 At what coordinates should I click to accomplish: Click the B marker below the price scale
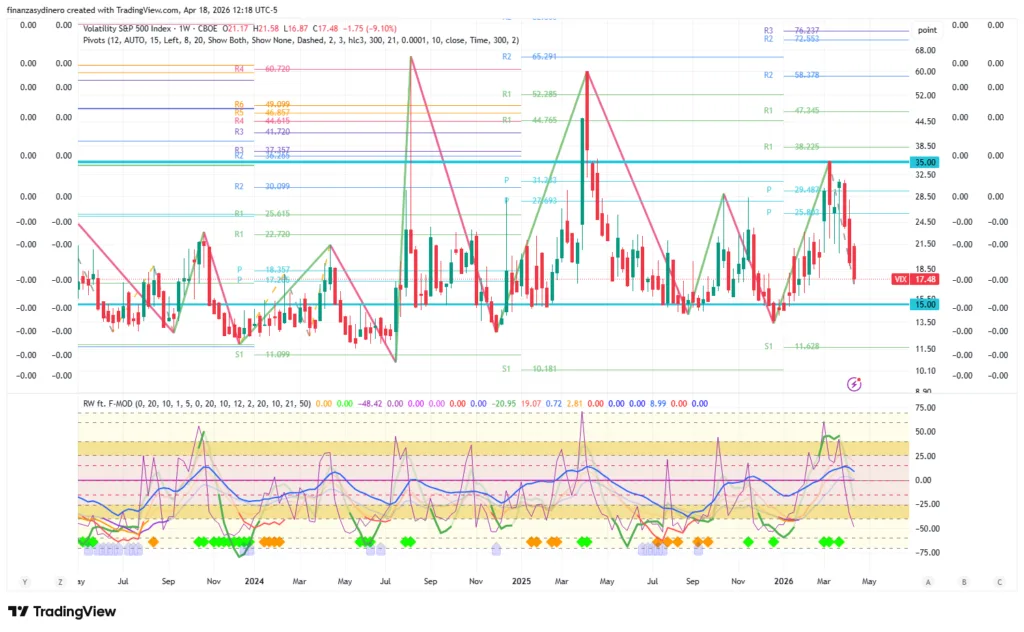click(963, 581)
